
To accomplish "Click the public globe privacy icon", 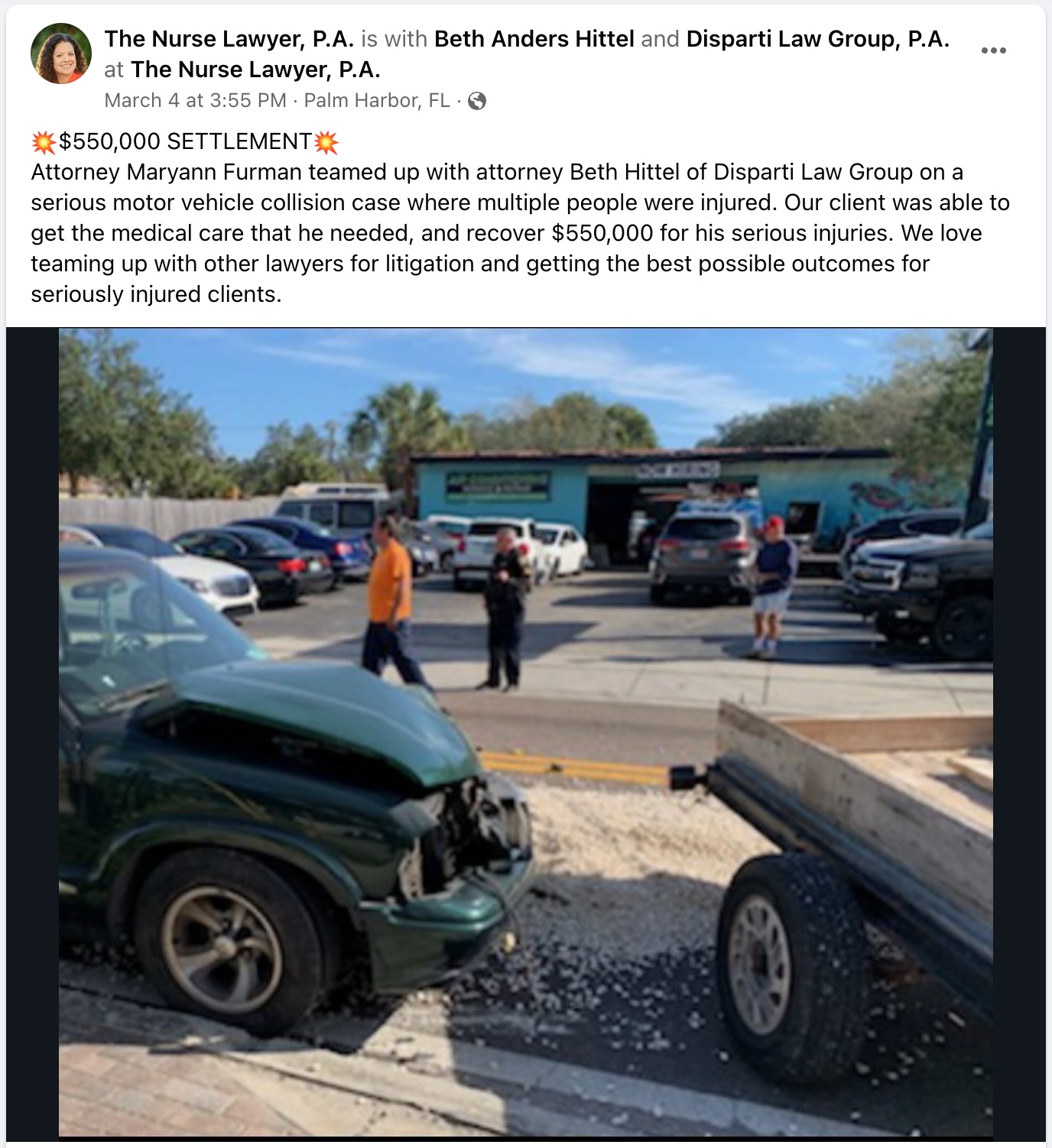I will click(x=477, y=101).
